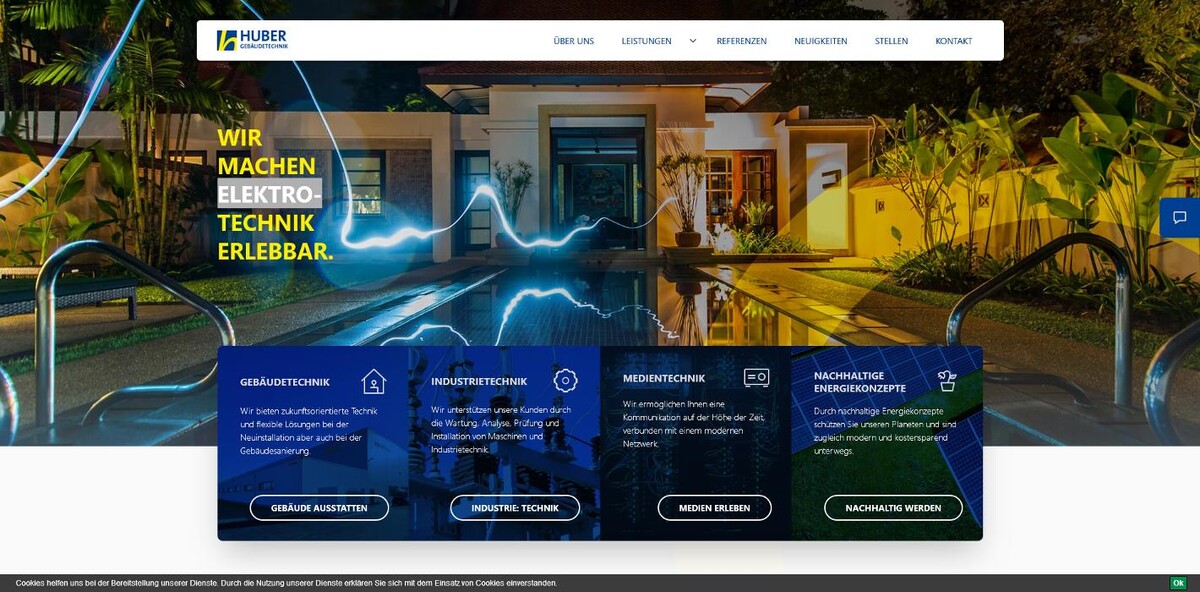Open the LEISTUNGEN menu
This screenshot has width=1200, height=592.
pos(647,41)
